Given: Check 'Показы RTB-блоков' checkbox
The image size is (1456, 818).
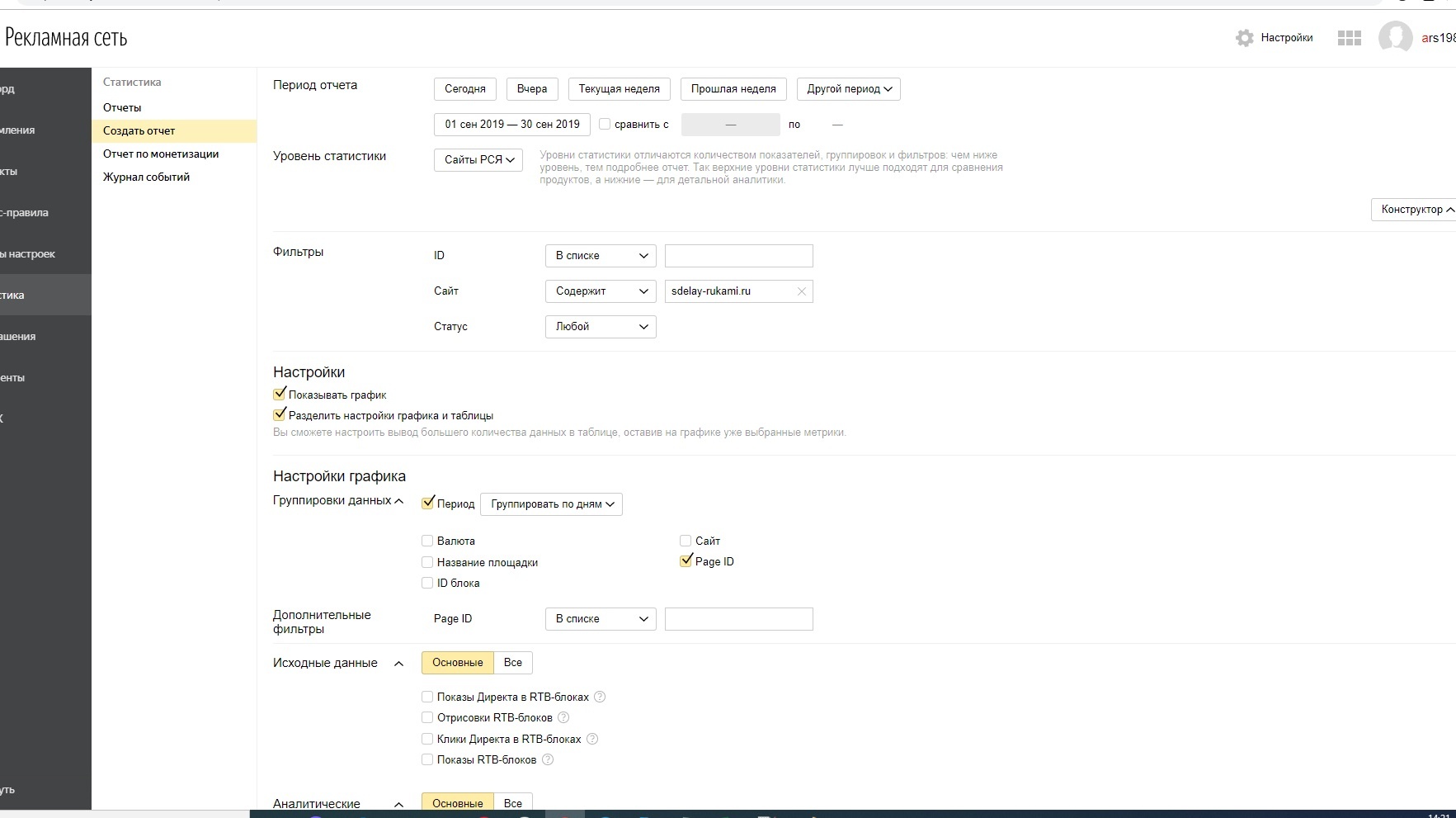Looking at the screenshot, I should coord(427,759).
